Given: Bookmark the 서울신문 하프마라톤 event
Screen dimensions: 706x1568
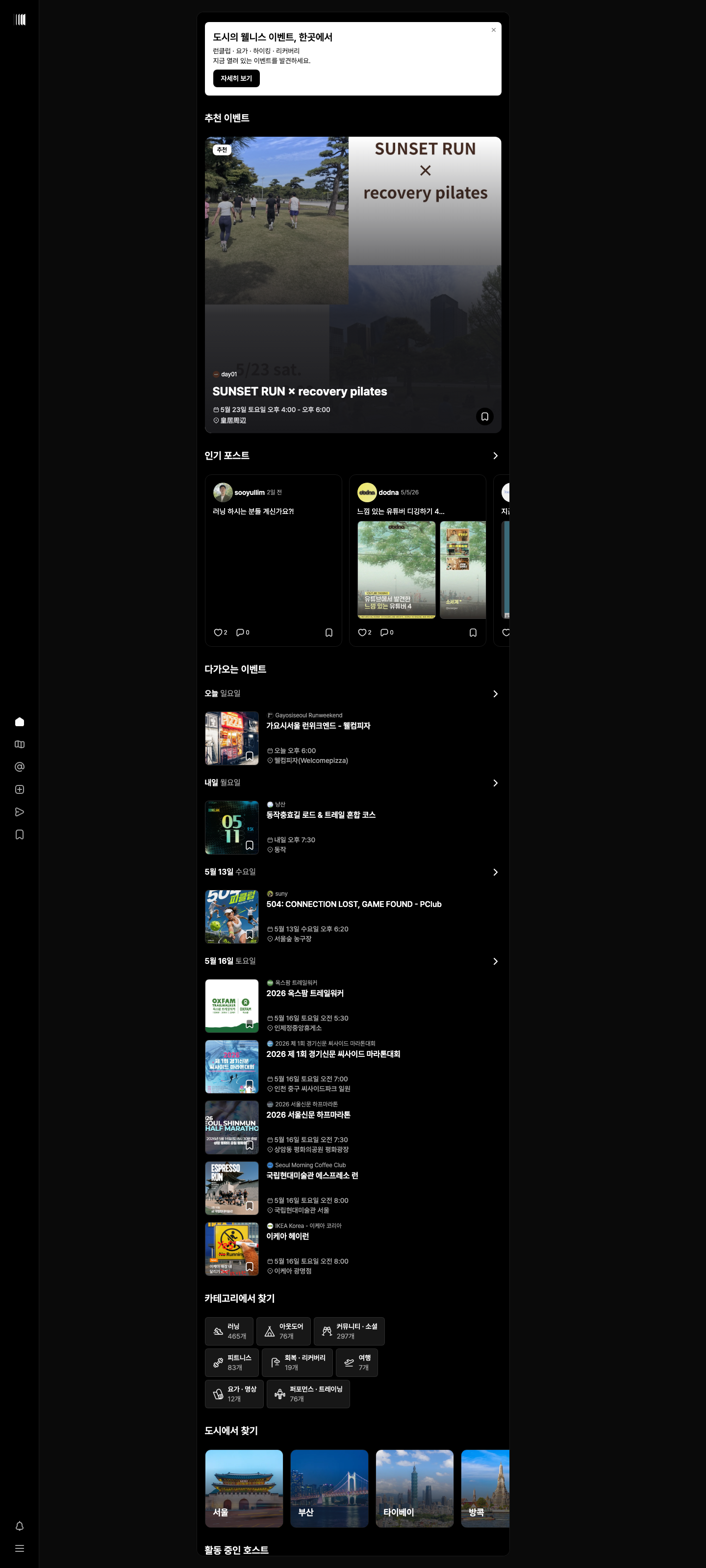Looking at the screenshot, I should tap(250, 1145).
